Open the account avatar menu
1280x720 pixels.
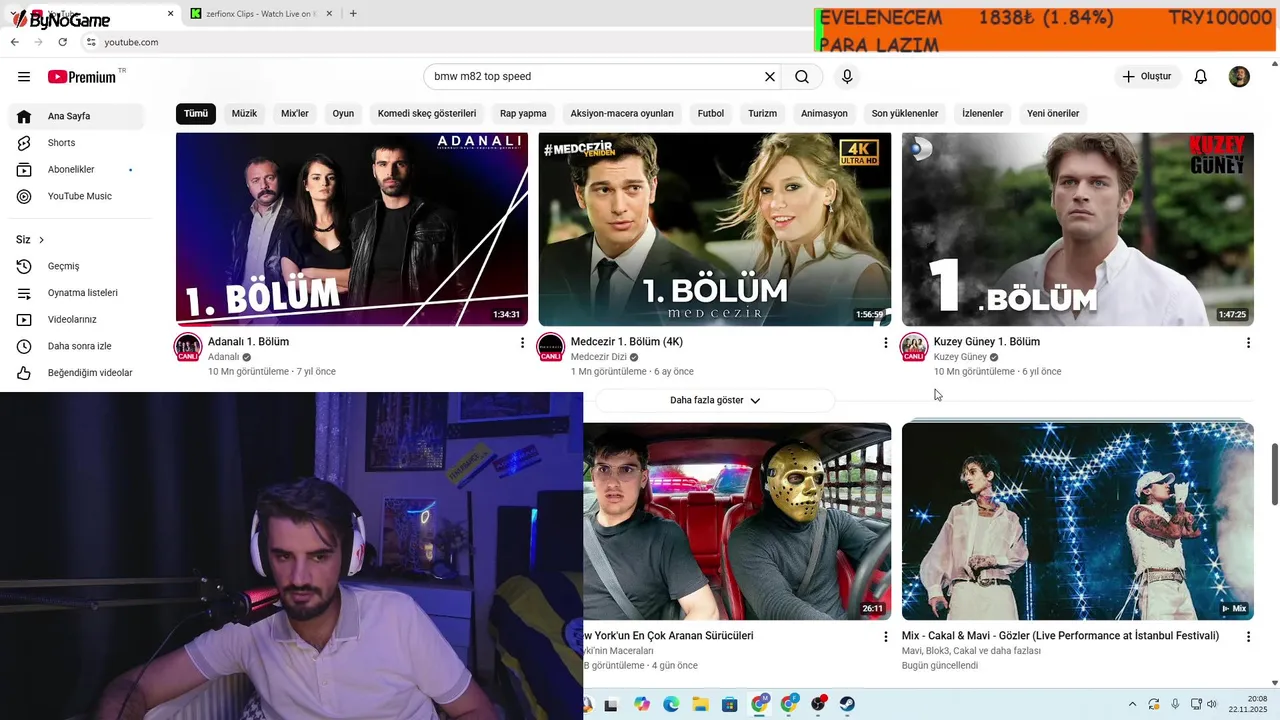click(1239, 77)
